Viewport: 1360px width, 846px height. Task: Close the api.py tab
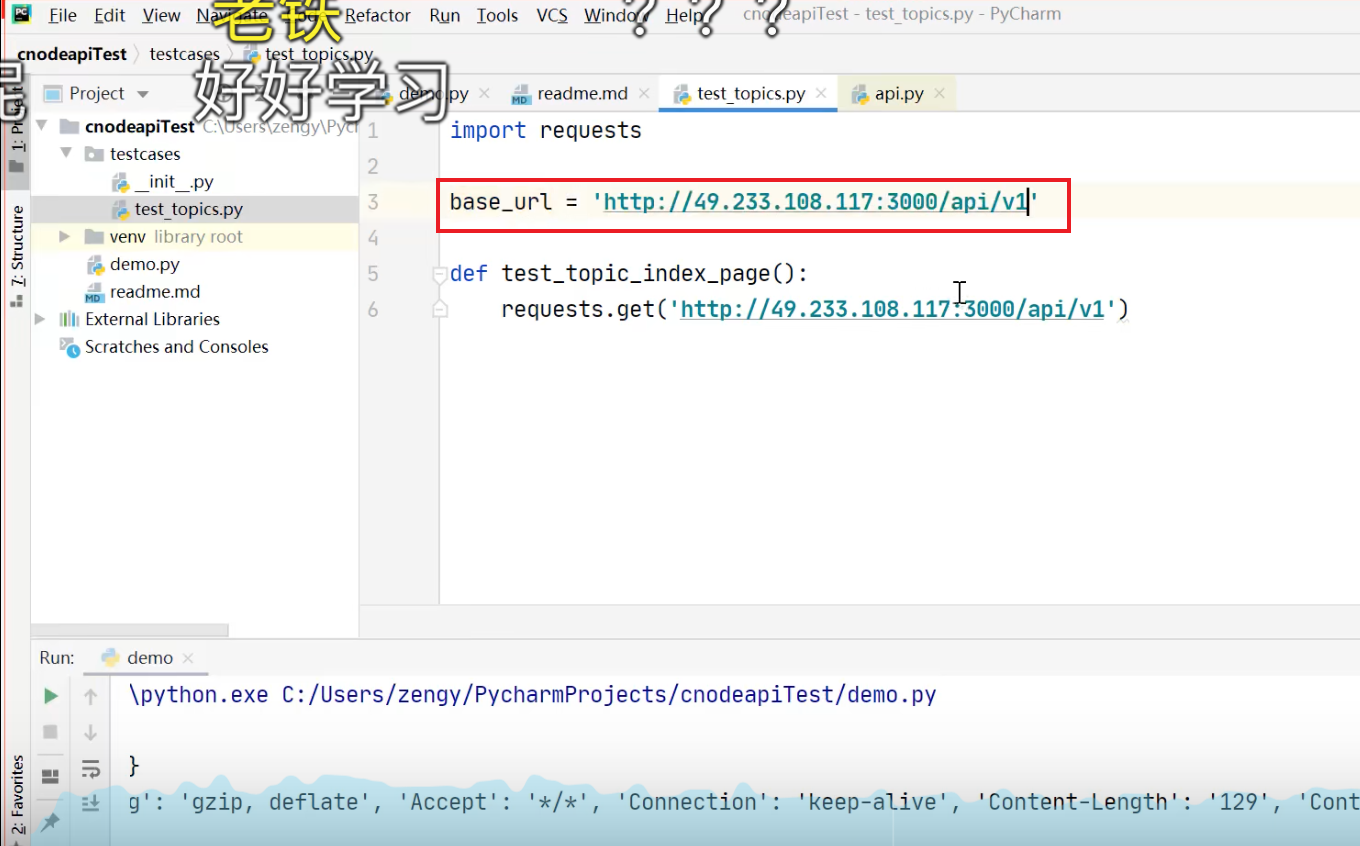point(940,93)
